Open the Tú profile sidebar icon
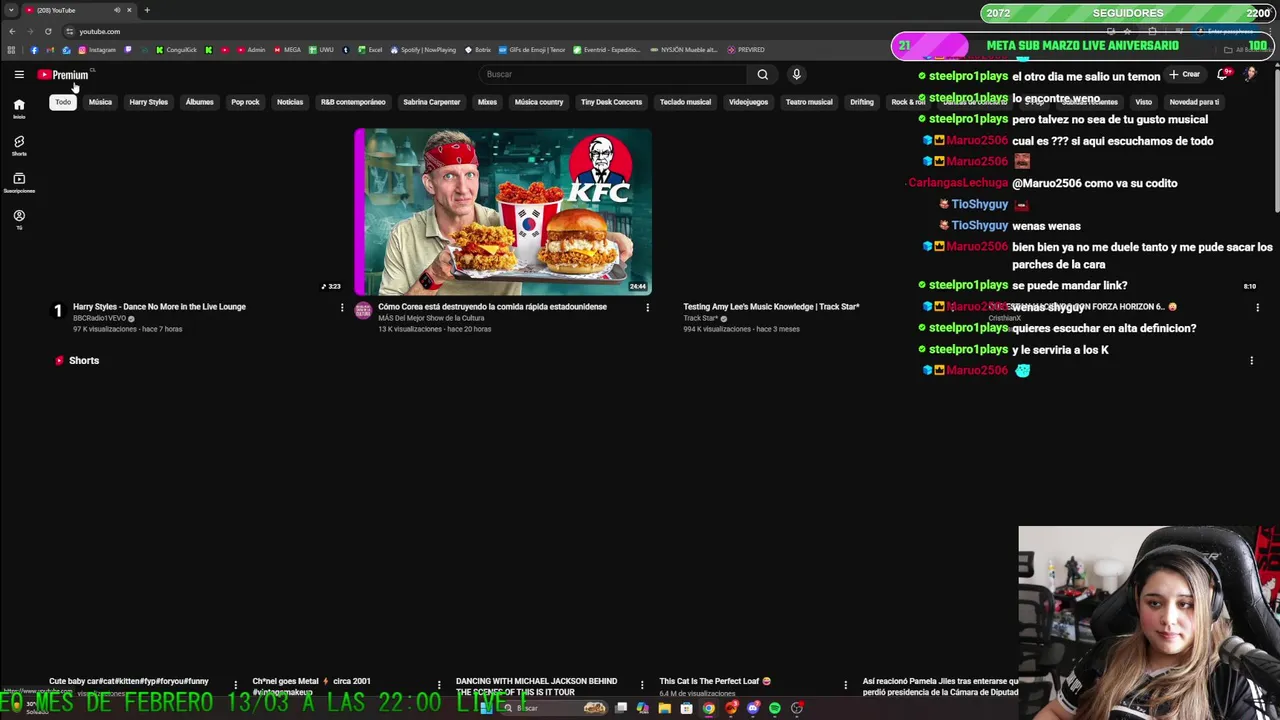Image resolution: width=1280 pixels, height=720 pixels. (x=19, y=219)
